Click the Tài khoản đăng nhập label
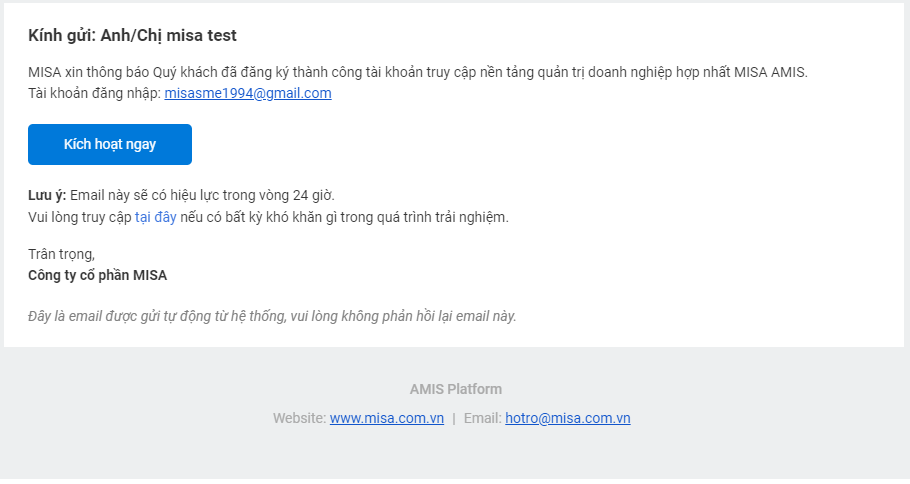Viewport: 910px width, 484px height. (x=95, y=93)
